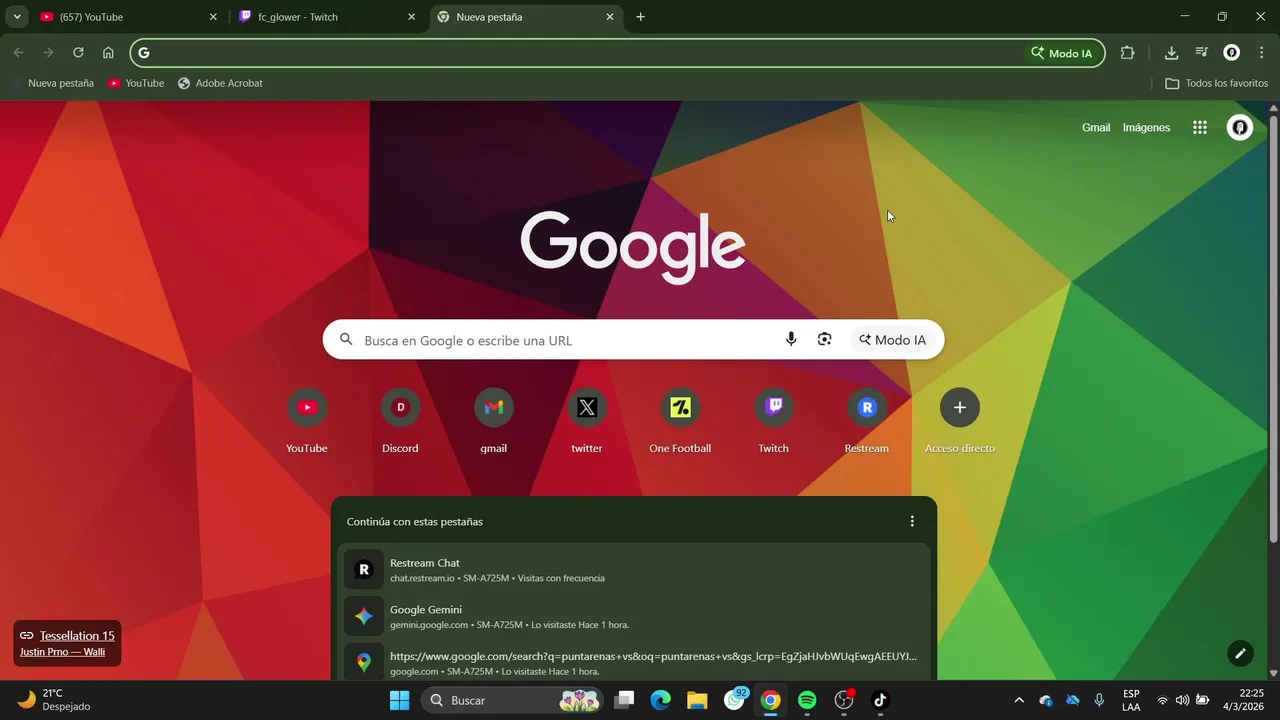
Task: Open a new tab with plus button
Action: tap(640, 17)
